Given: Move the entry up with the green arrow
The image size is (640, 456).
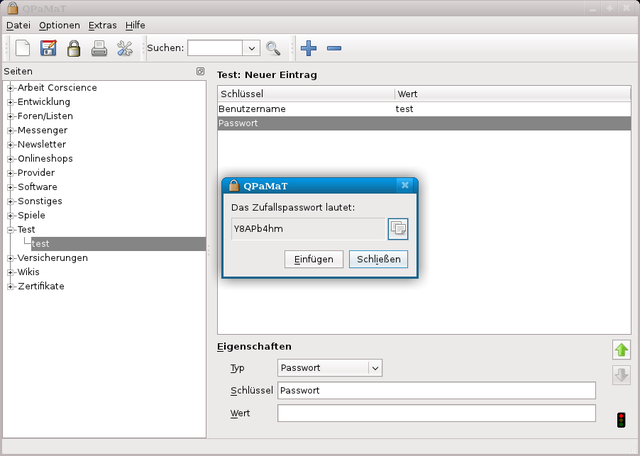Looking at the screenshot, I should pyautogui.click(x=621, y=350).
